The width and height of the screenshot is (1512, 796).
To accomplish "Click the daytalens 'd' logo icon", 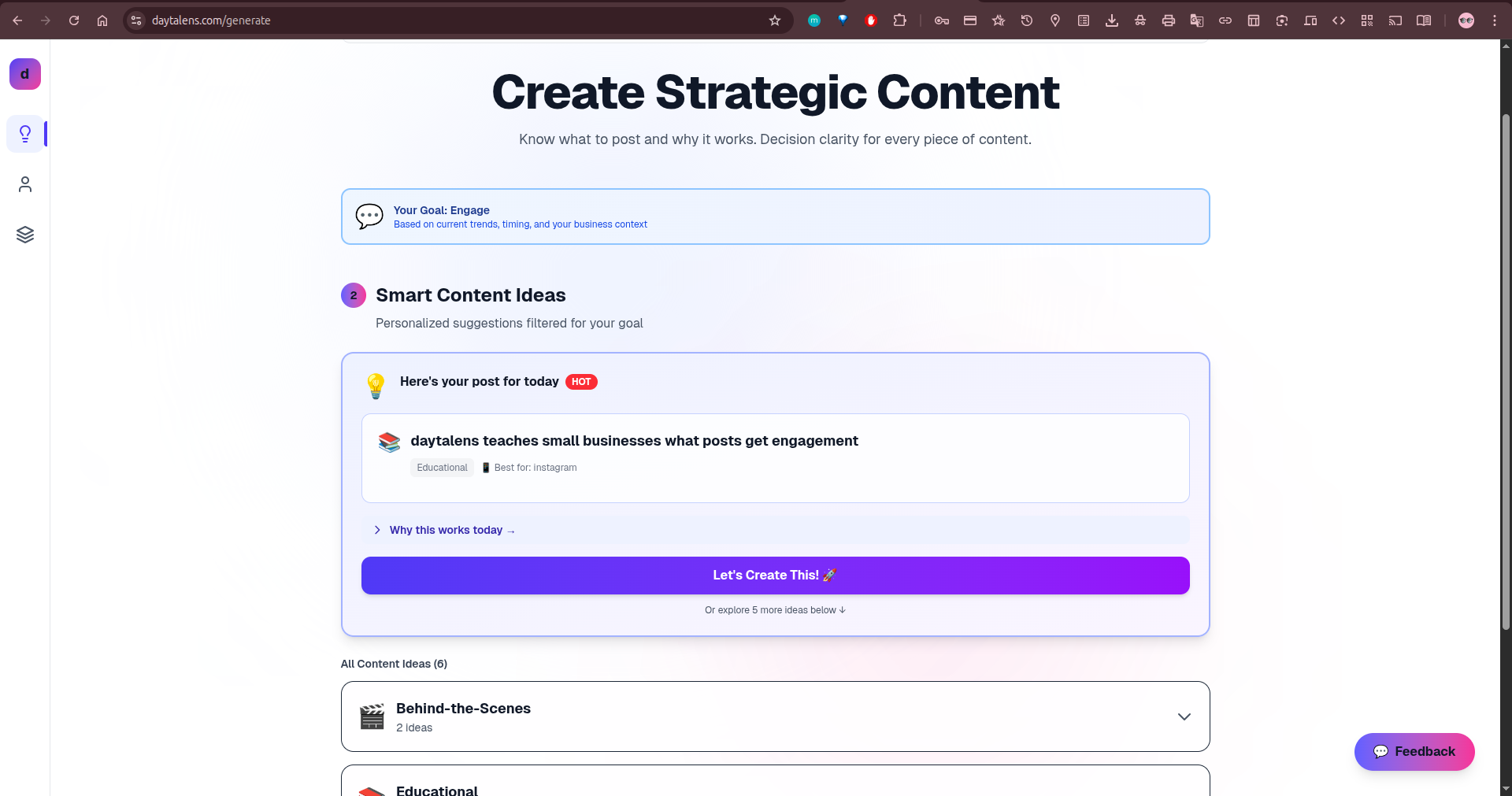I will [24, 74].
